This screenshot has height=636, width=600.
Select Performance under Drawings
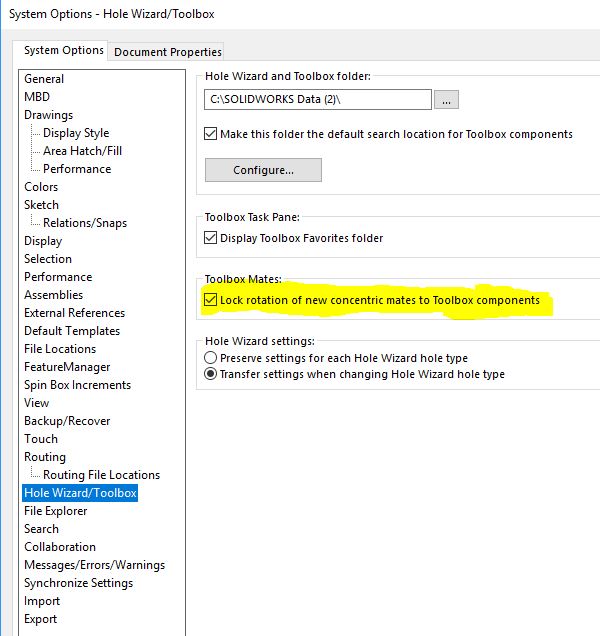[77, 169]
